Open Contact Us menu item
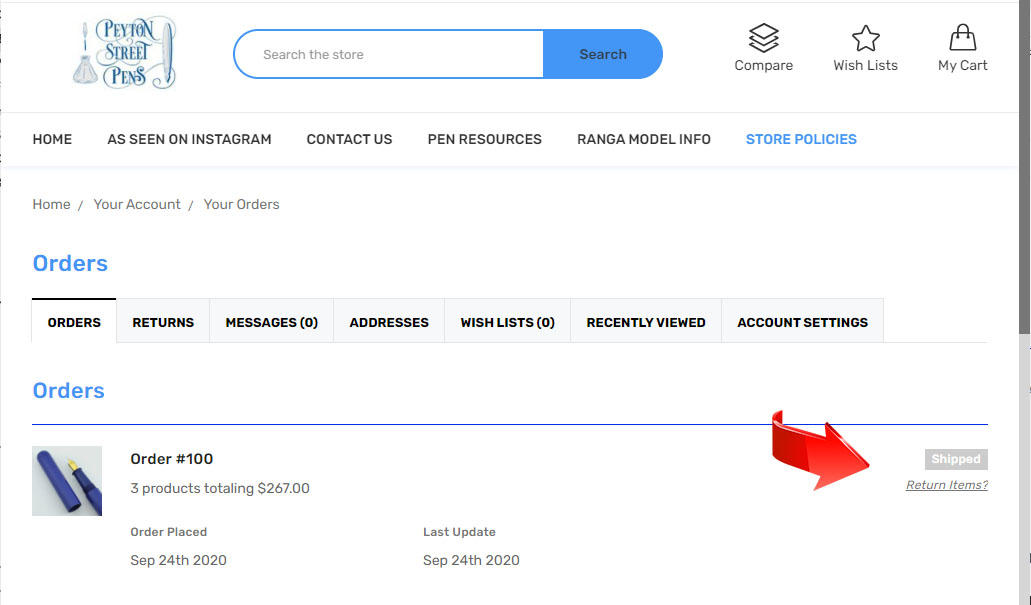The image size is (1031, 605). [x=349, y=139]
